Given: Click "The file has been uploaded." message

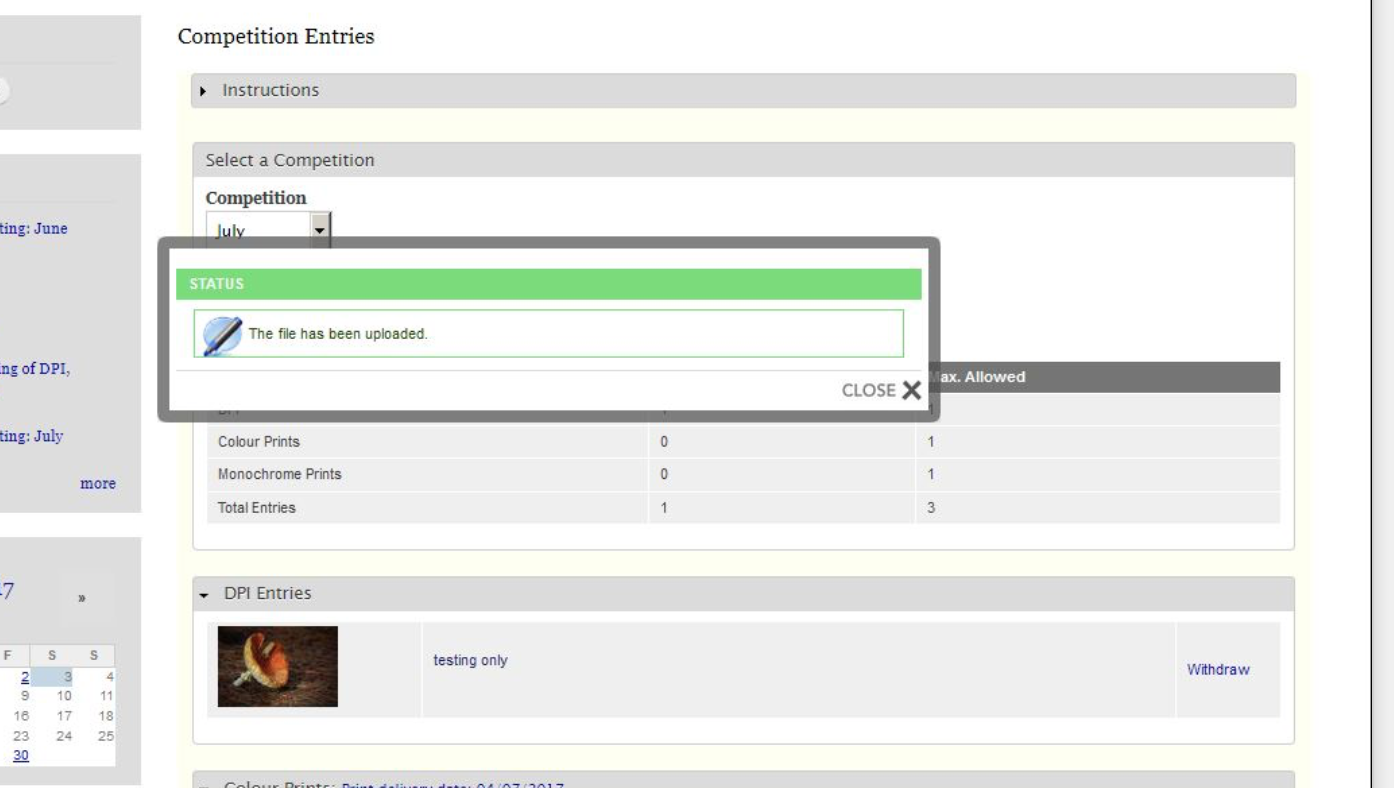Looking at the screenshot, I should pyautogui.click(x=338, y=334).
